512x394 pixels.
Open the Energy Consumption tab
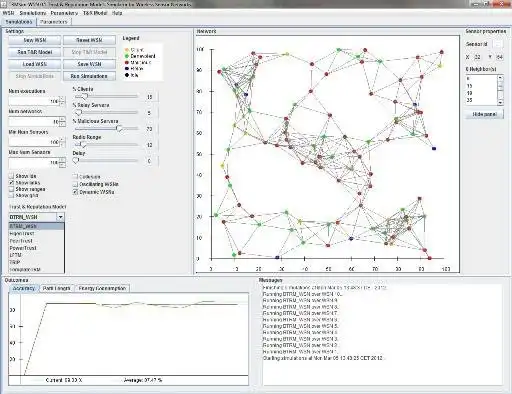pos(102,288)
